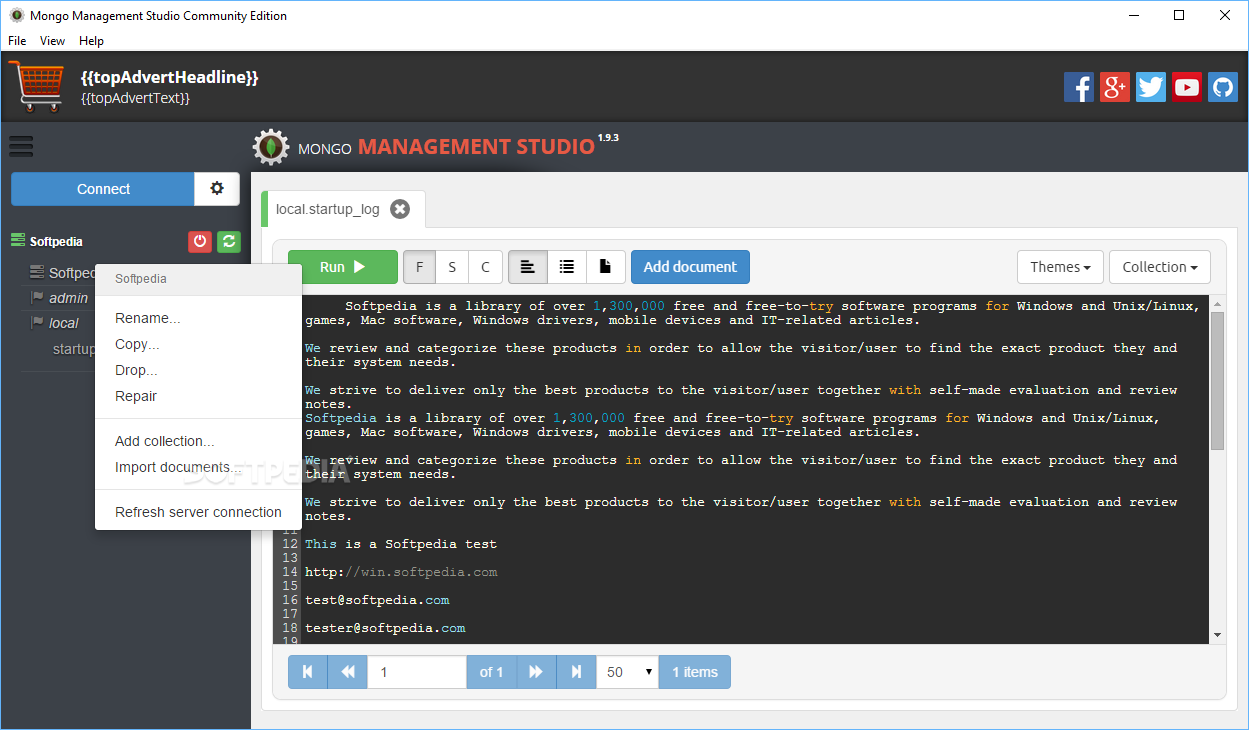Click the 'of 1' page total label
The image size is (1249, 730).
[x=491, y=672]
